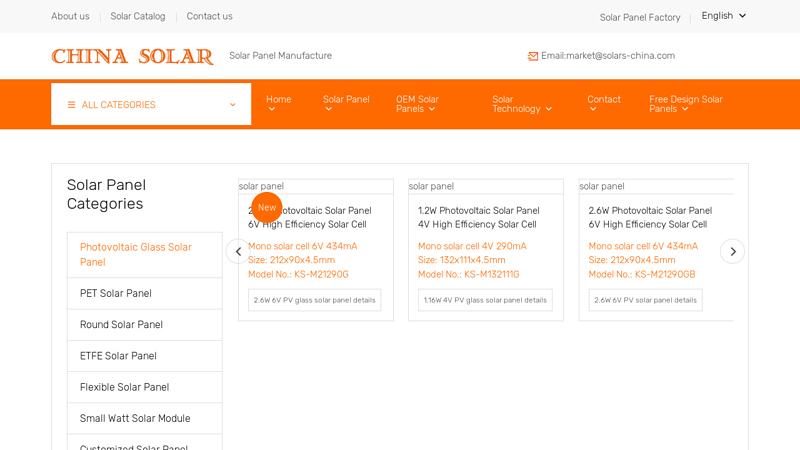Screen dimensions: 800x450
Task: Open the English language dropdown
Action: pos(723,16)
